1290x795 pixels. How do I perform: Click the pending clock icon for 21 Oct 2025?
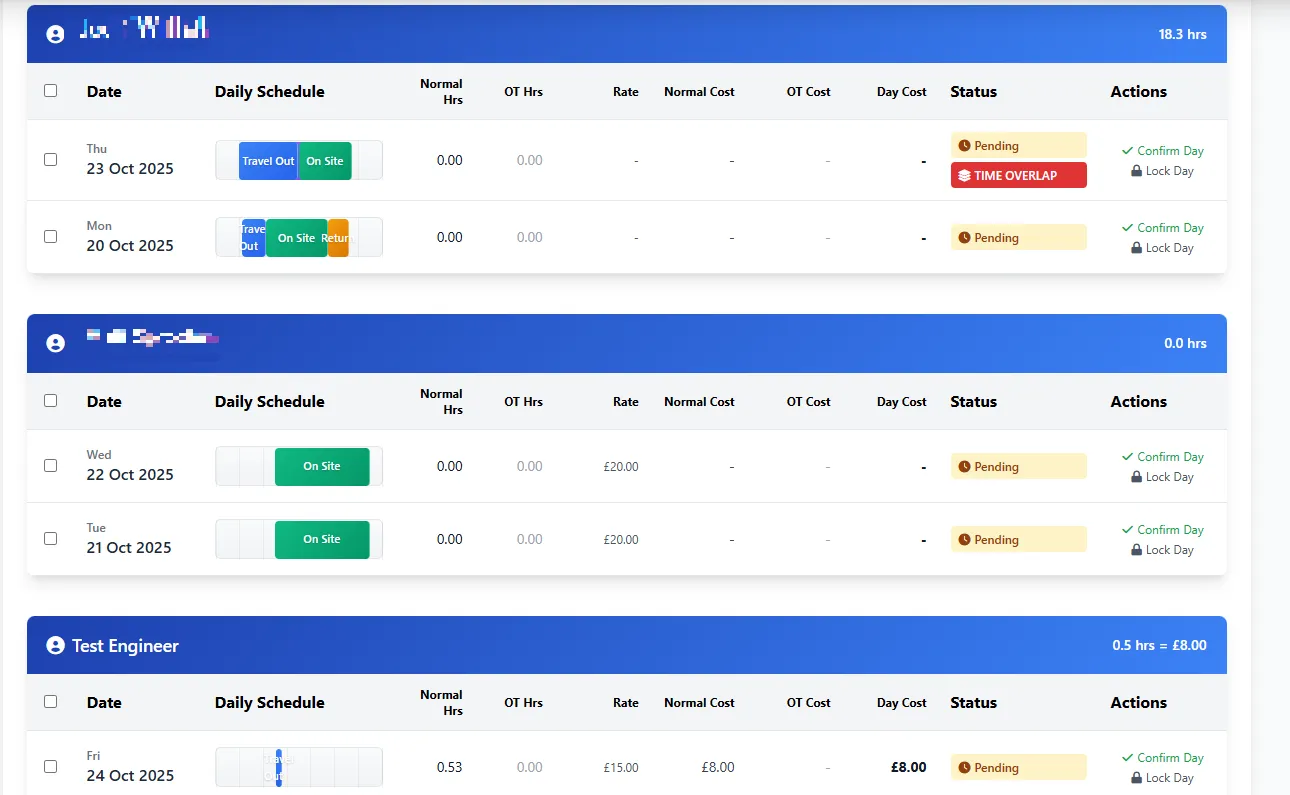[964, 540]
